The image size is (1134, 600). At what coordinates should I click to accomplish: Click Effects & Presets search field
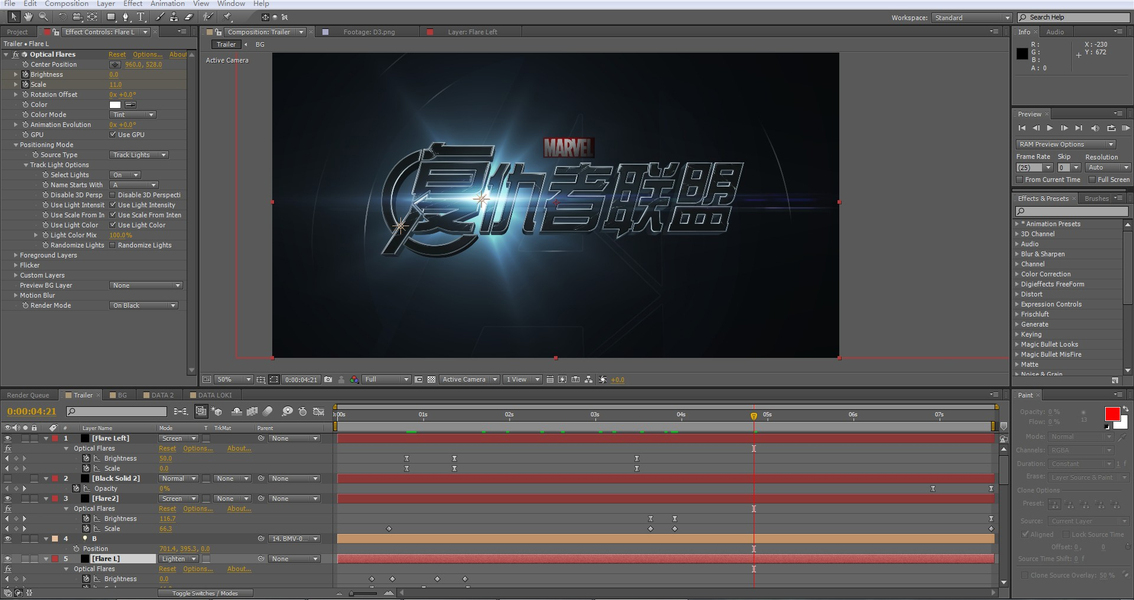tap(1071, 211)
